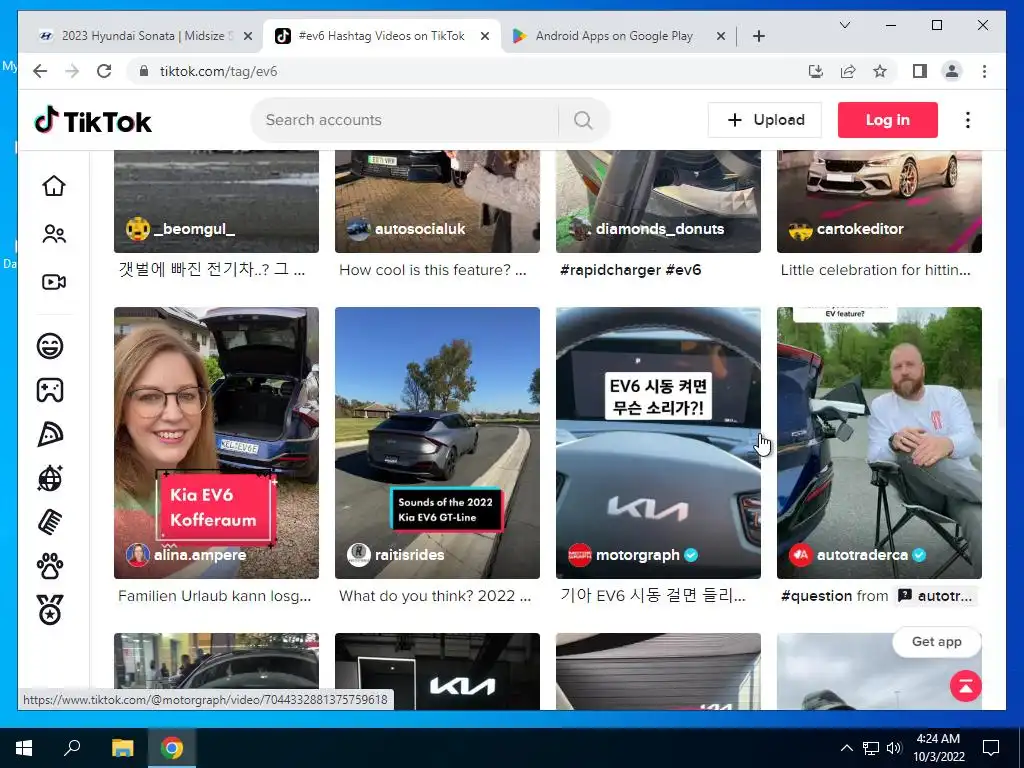Click caption 'Familien Urlaub kann losg...'
Viewport: 1024px width, 768px height.
tap(214, 596)
